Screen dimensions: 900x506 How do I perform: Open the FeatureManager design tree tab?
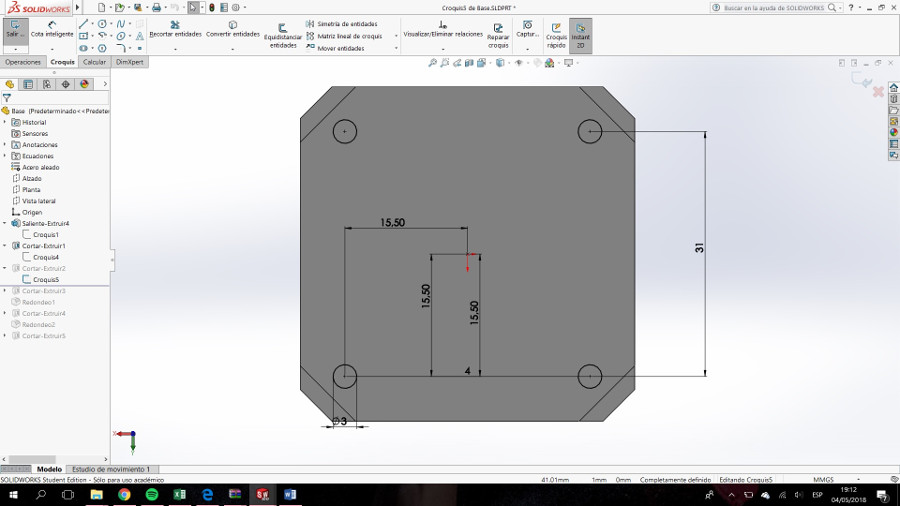pyautogui.click(x=10, y=84)
